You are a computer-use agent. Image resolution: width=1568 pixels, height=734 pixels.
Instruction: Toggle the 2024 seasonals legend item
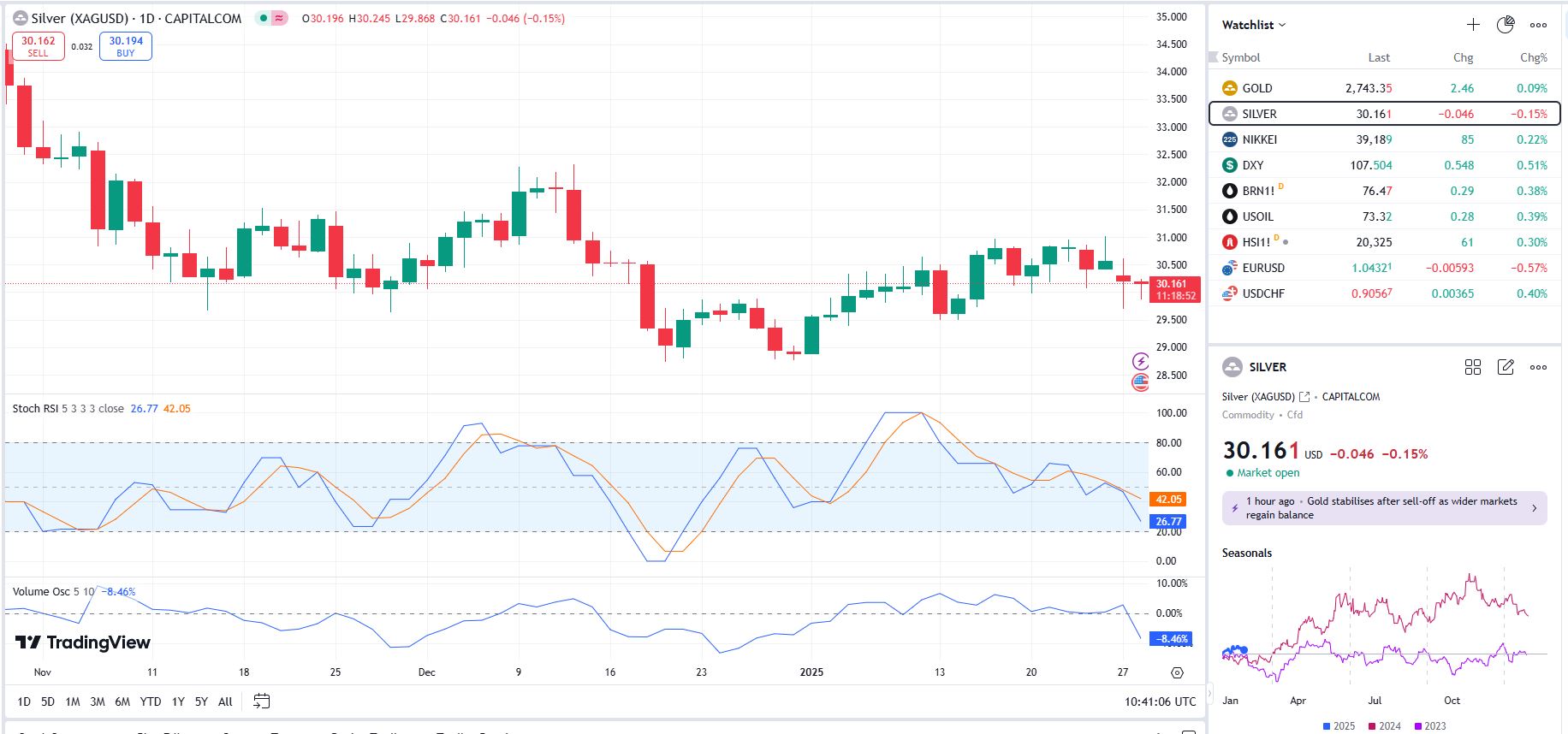[x=1384, y=726]
